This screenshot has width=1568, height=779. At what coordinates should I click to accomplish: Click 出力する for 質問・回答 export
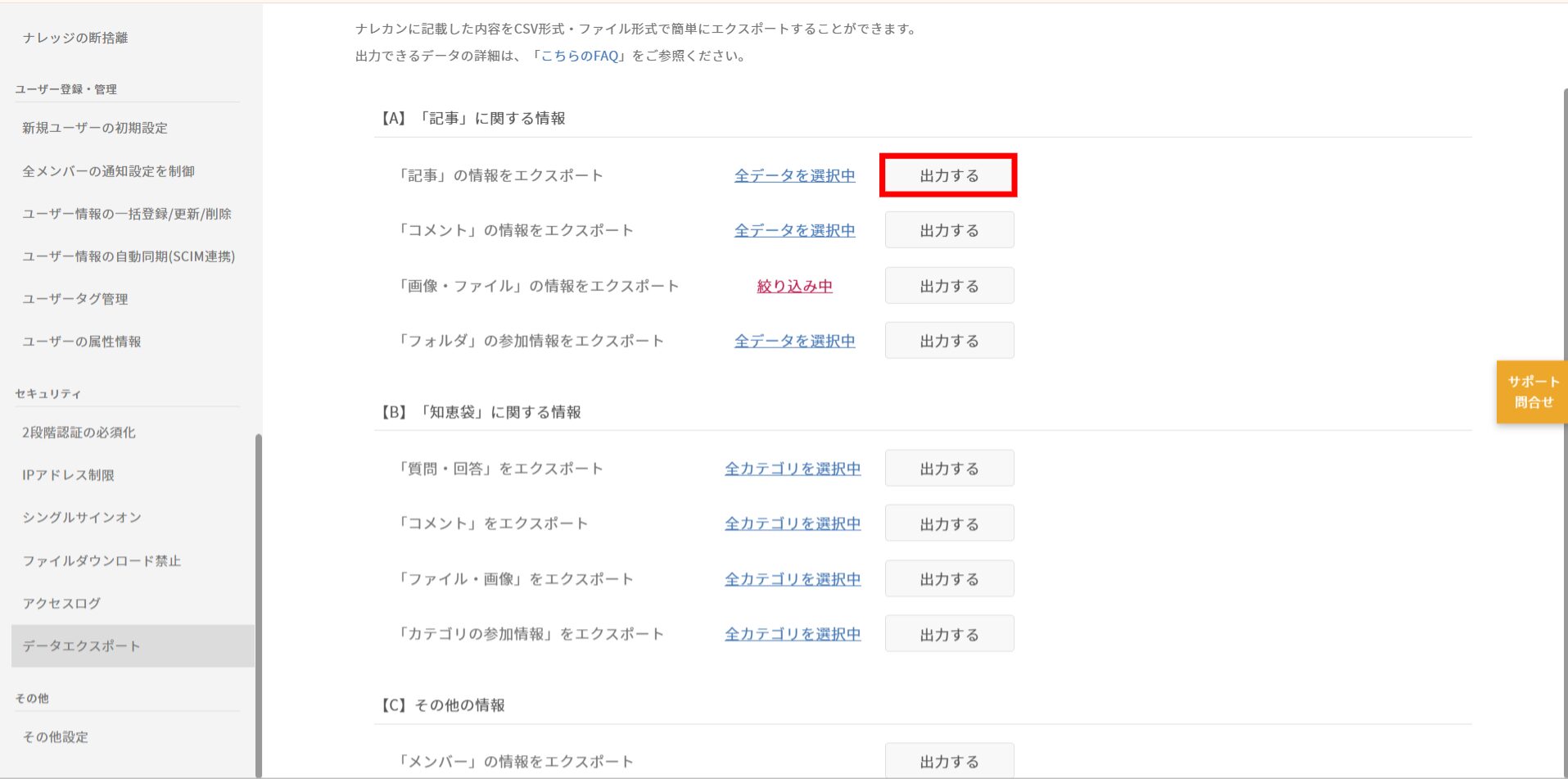(949, 469)
